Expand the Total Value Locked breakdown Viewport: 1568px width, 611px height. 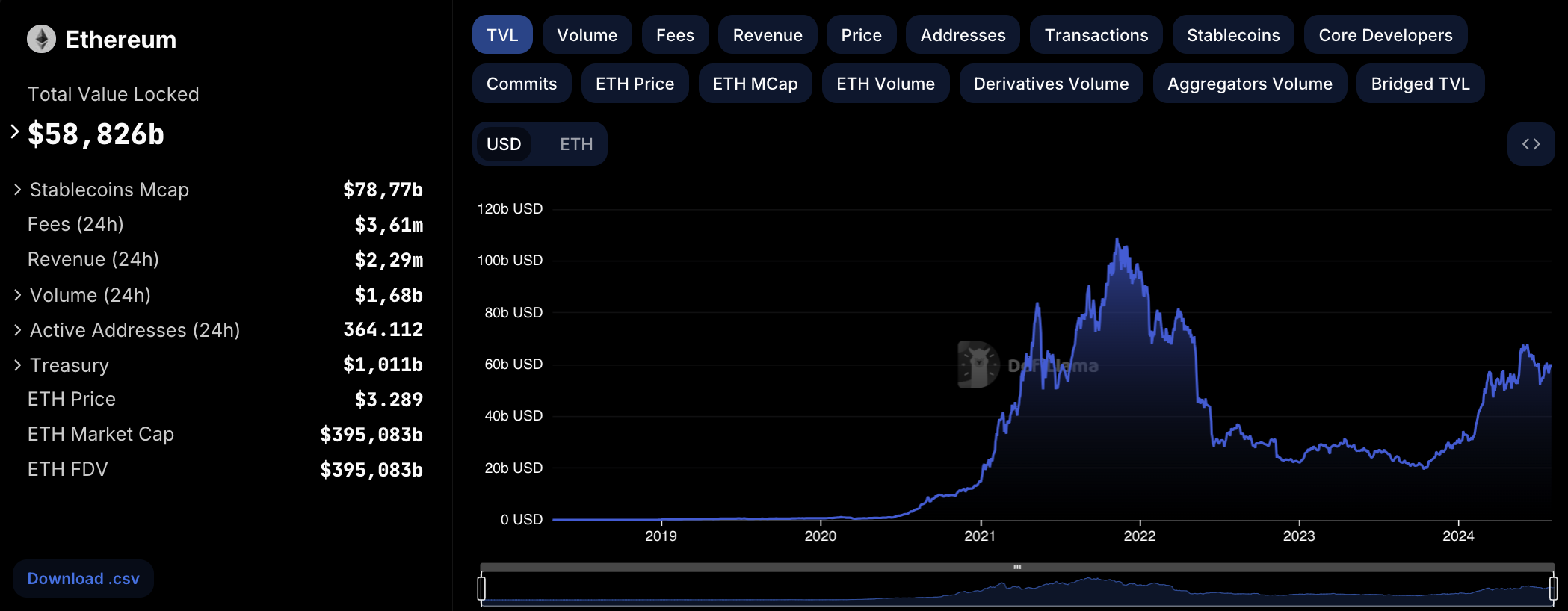tap(15, 132)
